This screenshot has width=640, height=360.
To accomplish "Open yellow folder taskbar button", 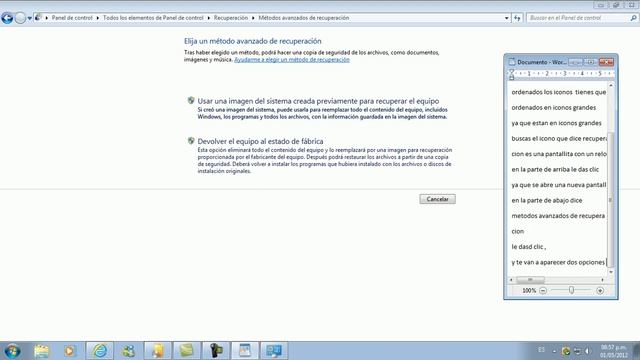I will (158, 351).
